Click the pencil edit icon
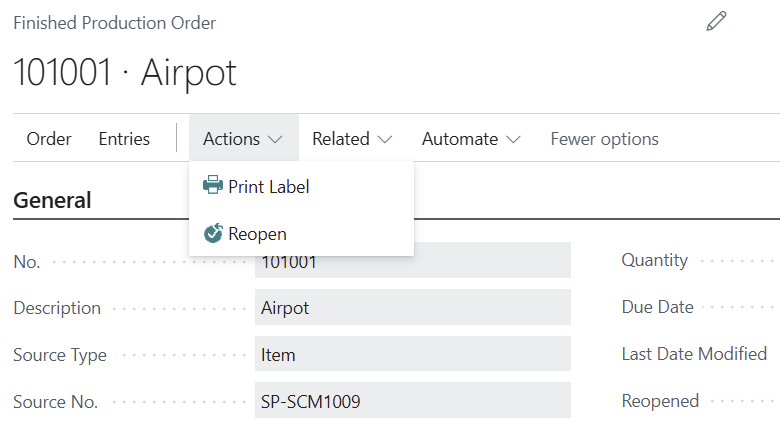Viewport: 780px width, 440px height. click(x=716, y=22)
